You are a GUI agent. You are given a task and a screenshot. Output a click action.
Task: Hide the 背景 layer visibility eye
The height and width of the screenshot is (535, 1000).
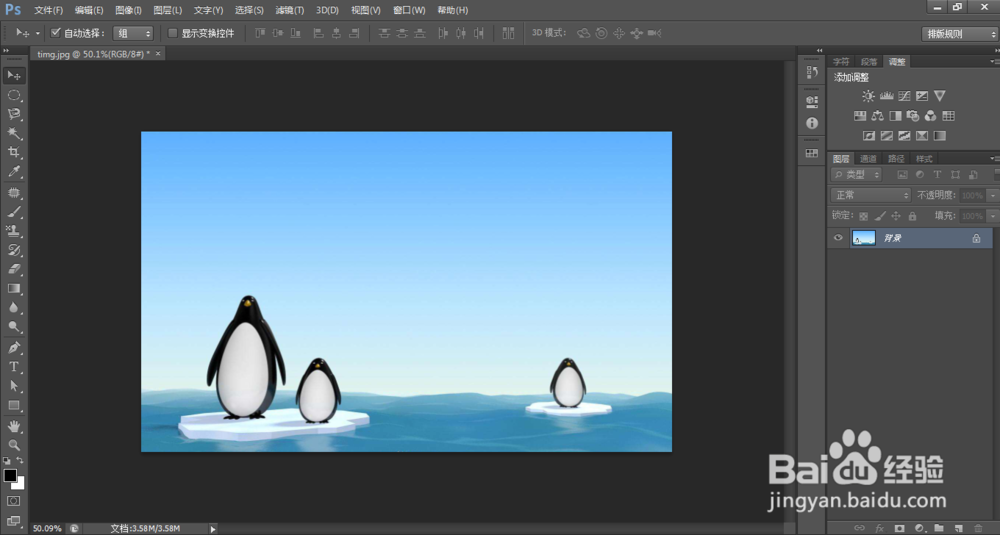click(838, 238)
